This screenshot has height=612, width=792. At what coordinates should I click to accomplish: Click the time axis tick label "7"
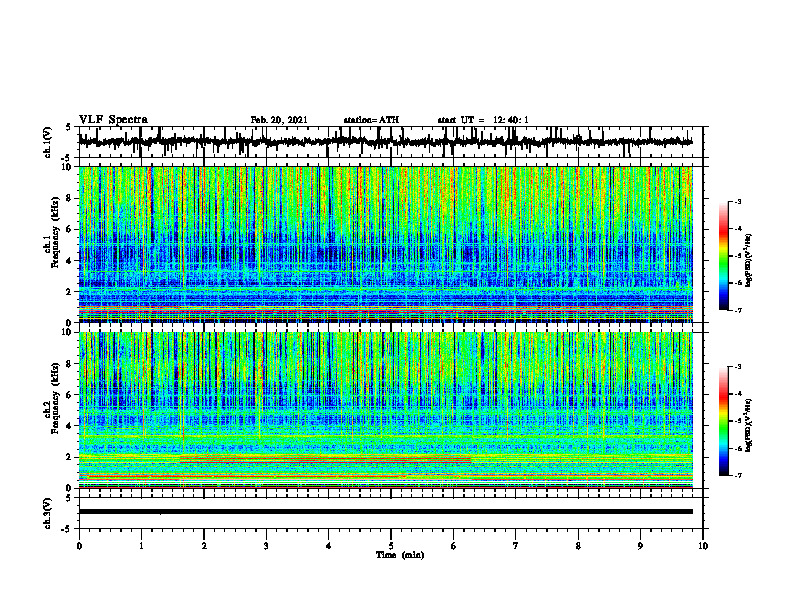(x=516, y=546)
